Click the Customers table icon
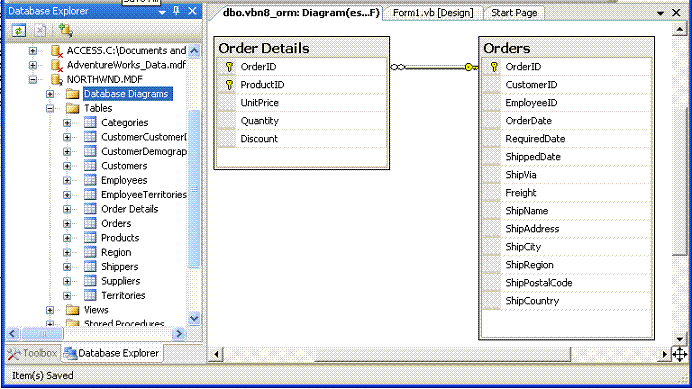692x389 pixels. [x=90, y=166]
